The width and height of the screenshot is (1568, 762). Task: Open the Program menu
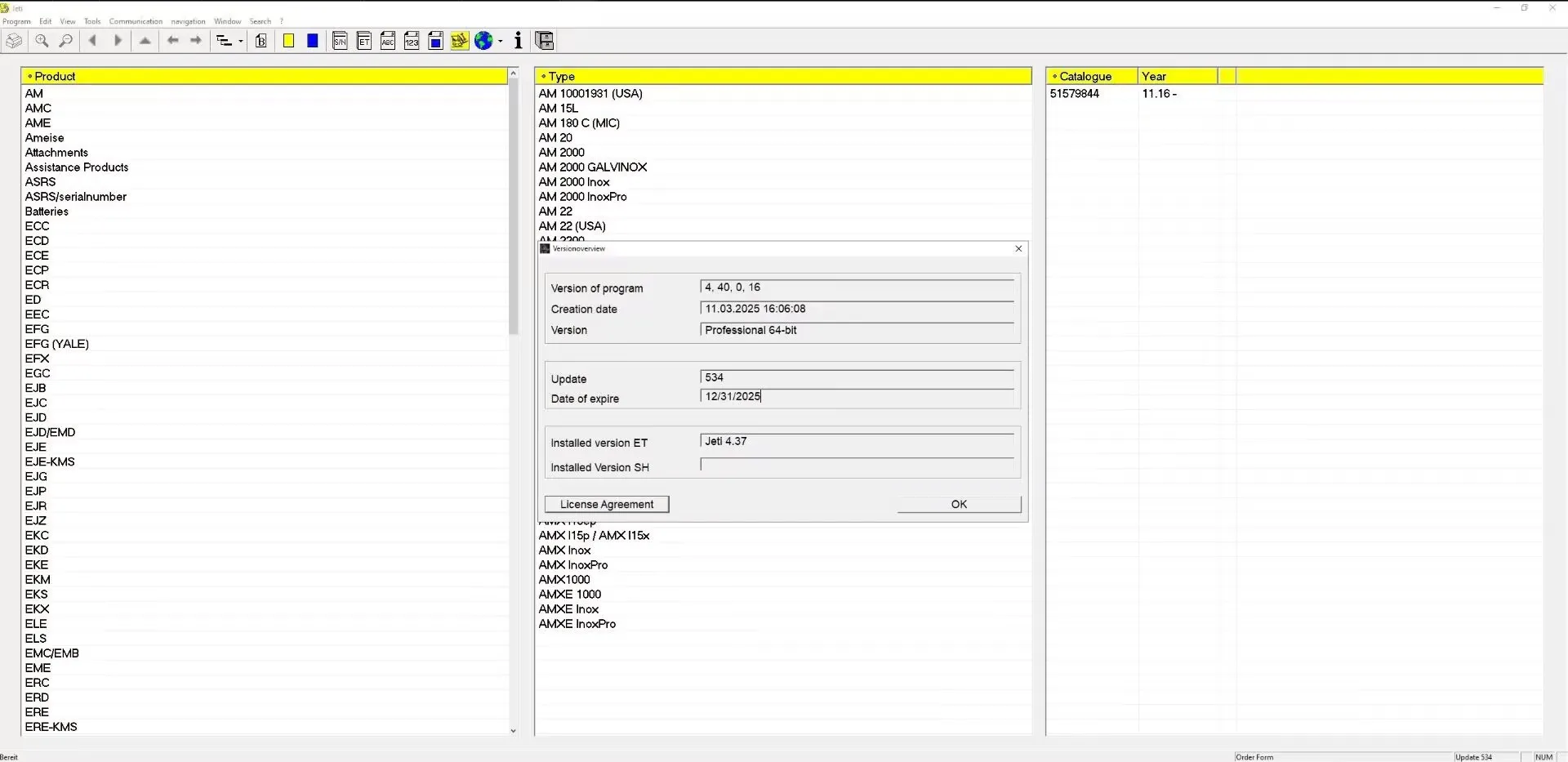click(x=16, y=21)
